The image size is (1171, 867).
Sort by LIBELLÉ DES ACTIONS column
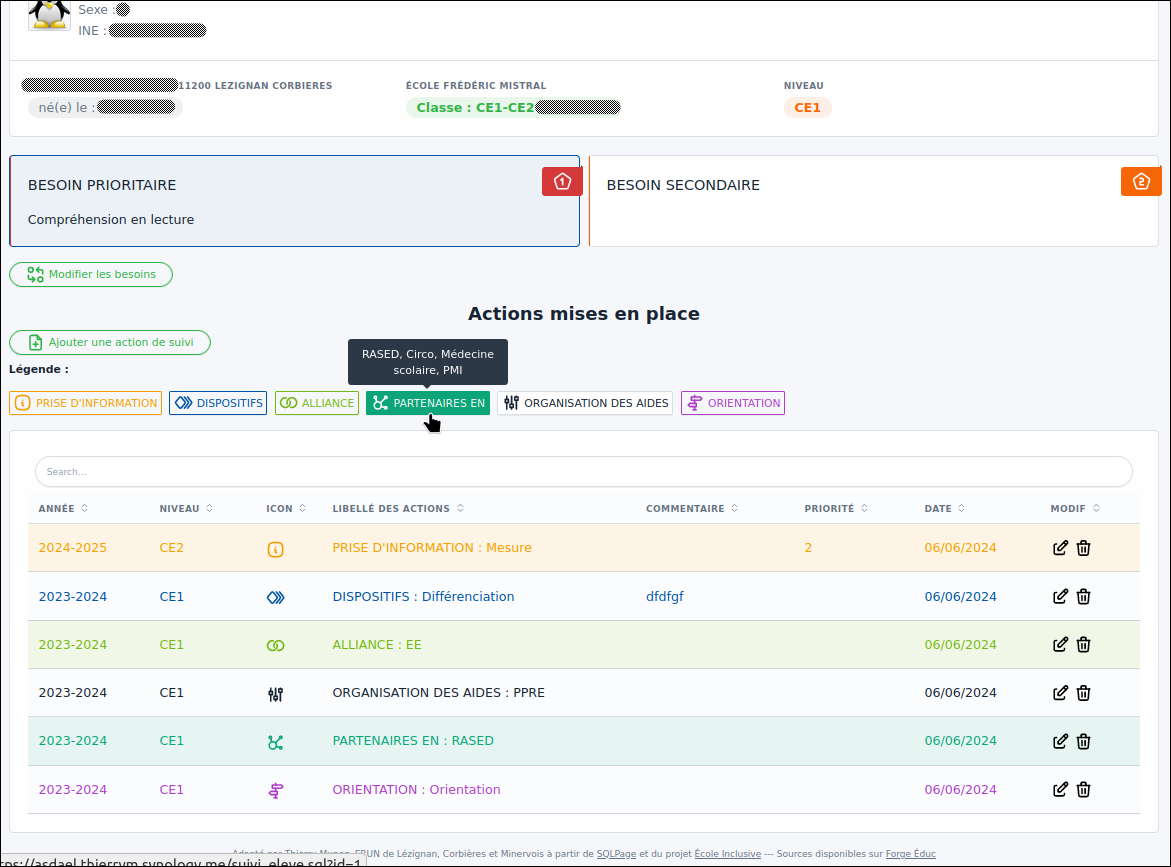pos(398,509)
